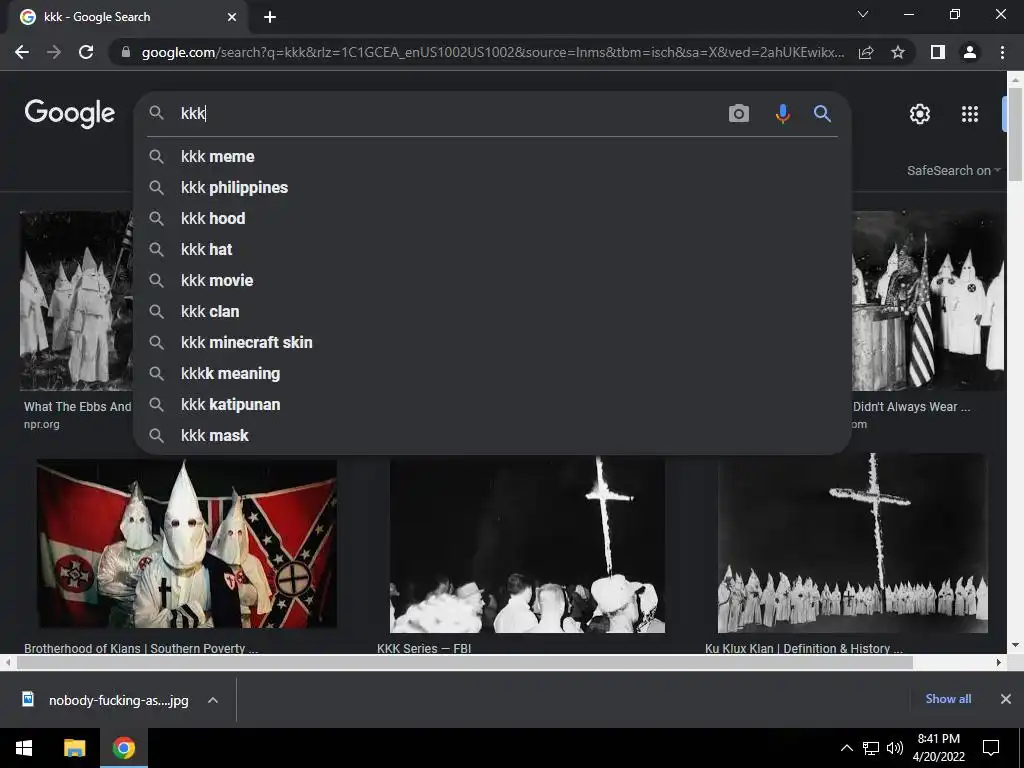This screenshot has width=1024, height=768.
Task: Click 'KKK Series — FBI' link
Action: coord(424,648)
